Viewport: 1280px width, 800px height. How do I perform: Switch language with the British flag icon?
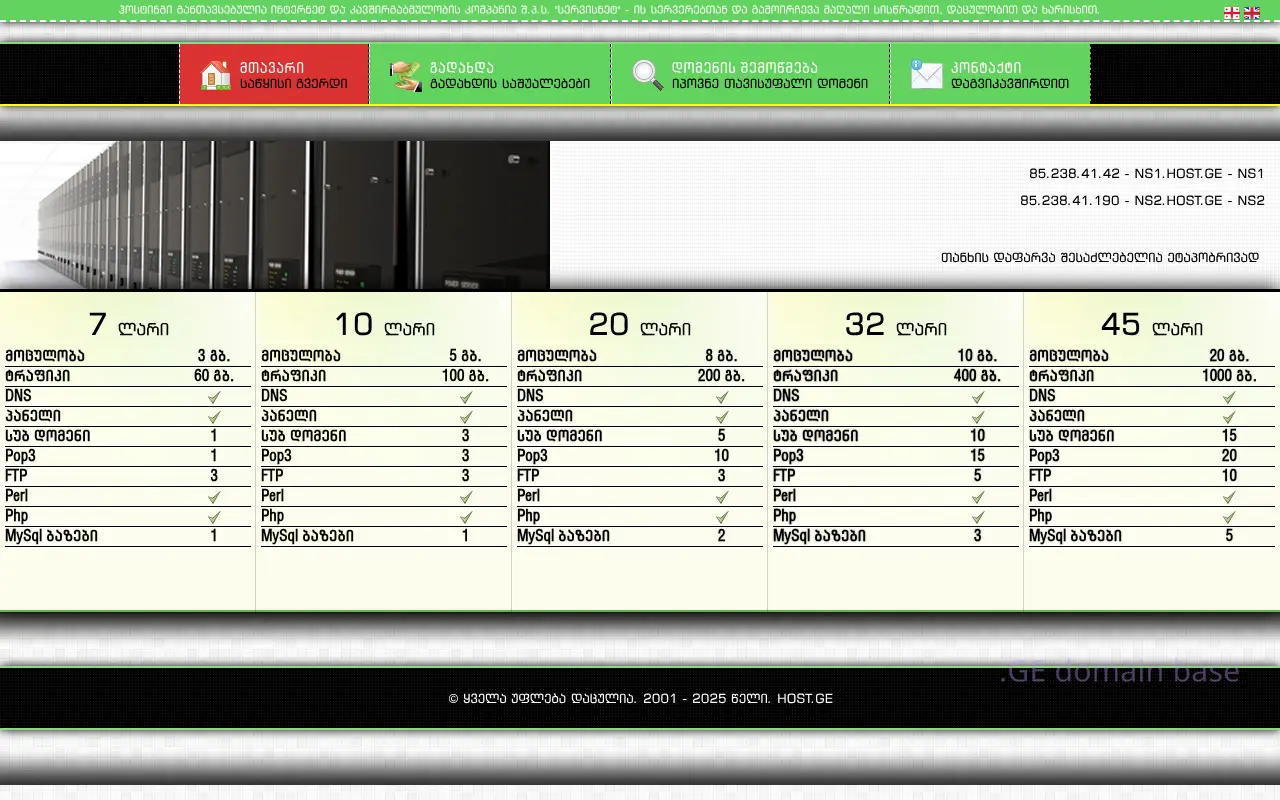1252,14
